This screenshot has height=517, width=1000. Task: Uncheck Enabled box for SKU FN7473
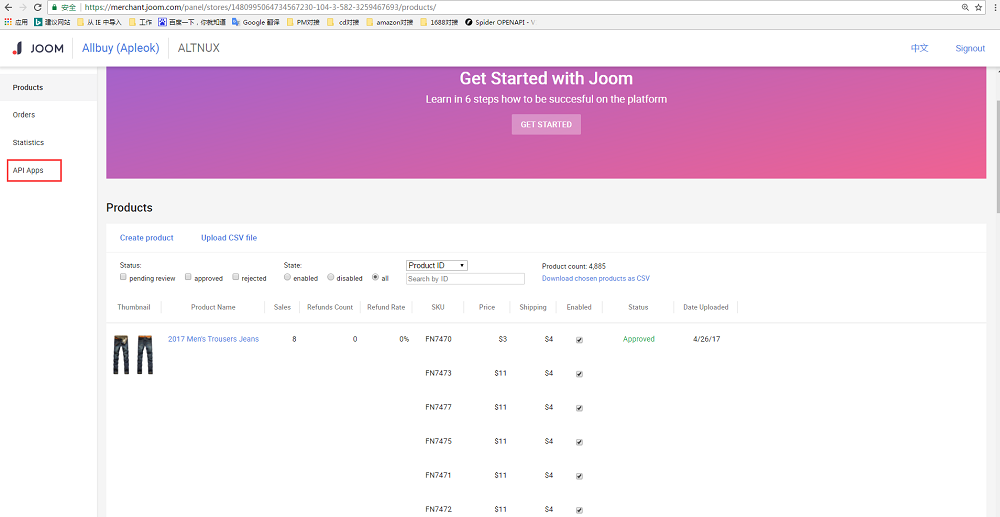[579, 374]
